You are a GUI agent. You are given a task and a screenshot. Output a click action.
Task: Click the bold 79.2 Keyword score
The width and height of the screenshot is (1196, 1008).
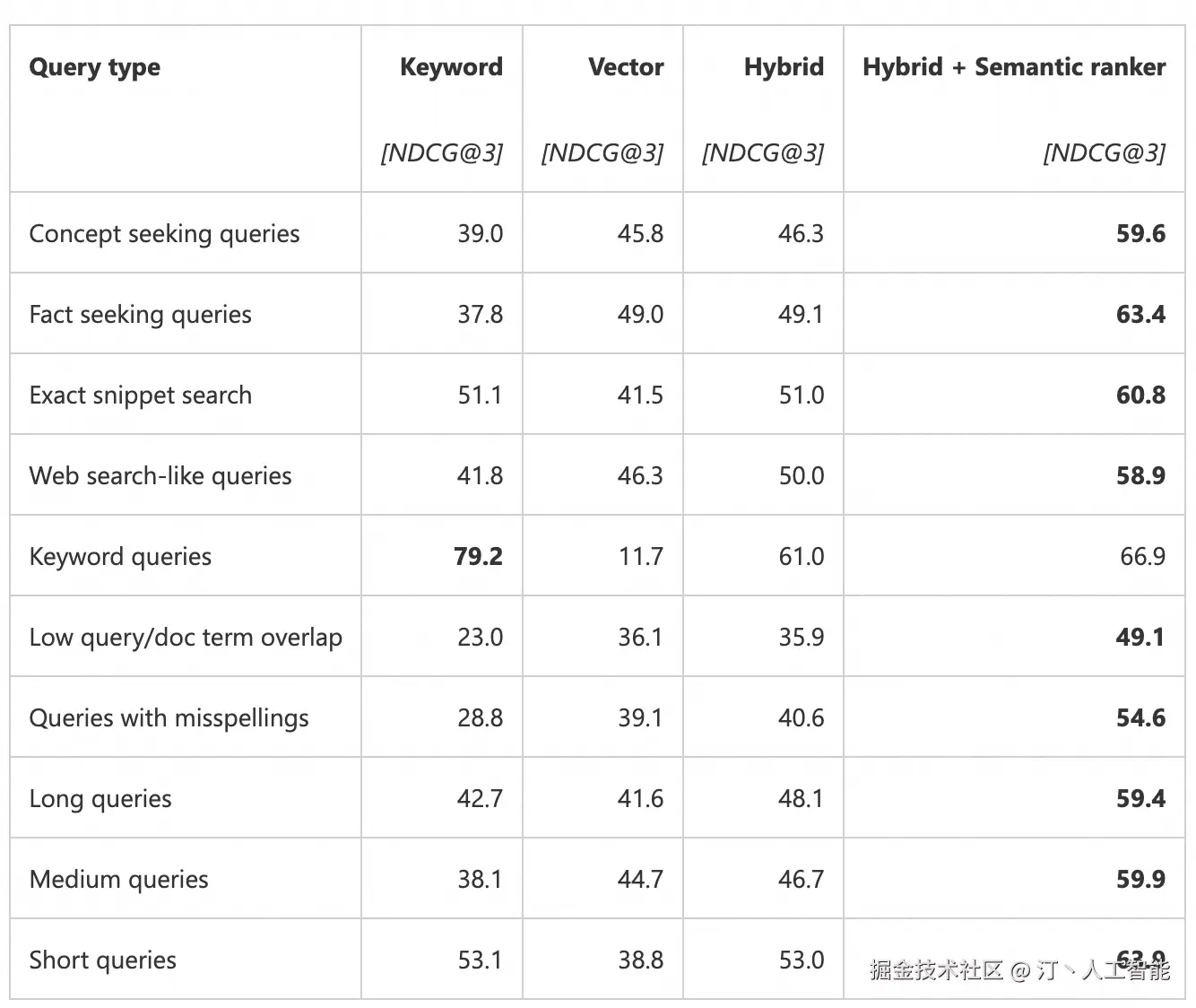tap(478, 557)
